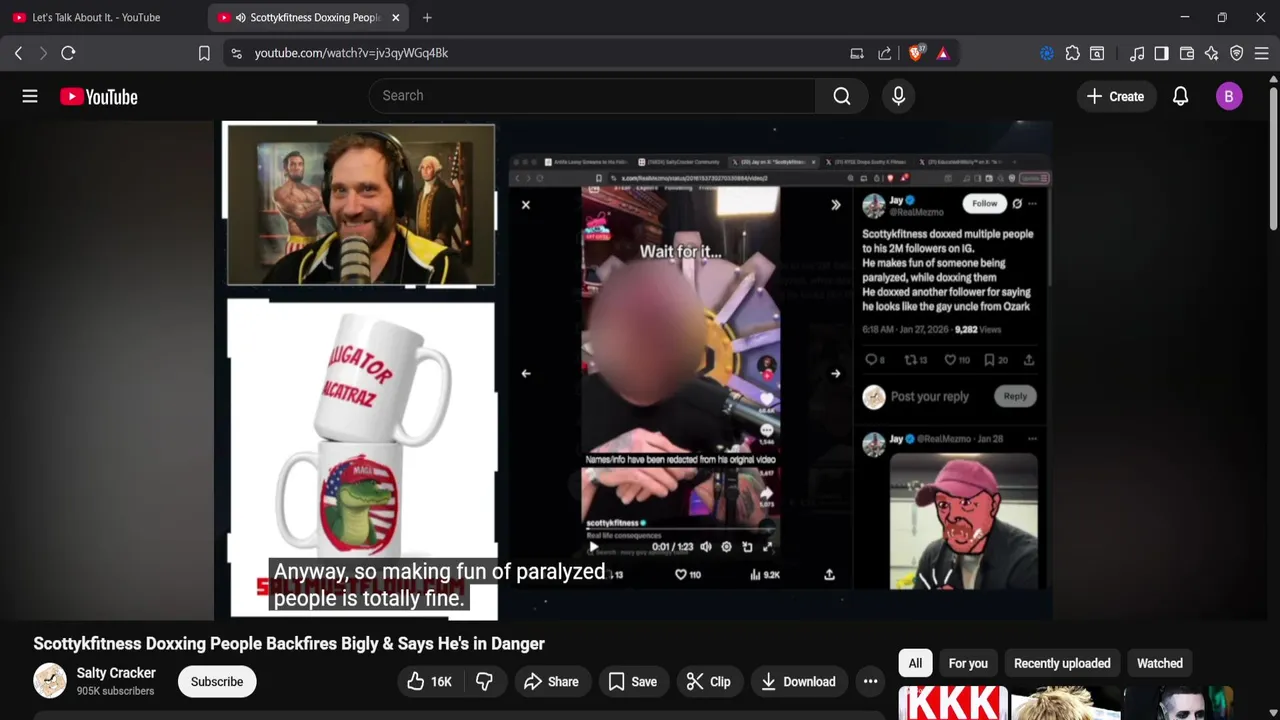Viewport: 1280px width, 720px height.
Task: Open Brave Rewards triangle icon
Action: click(x=943, y=53)
